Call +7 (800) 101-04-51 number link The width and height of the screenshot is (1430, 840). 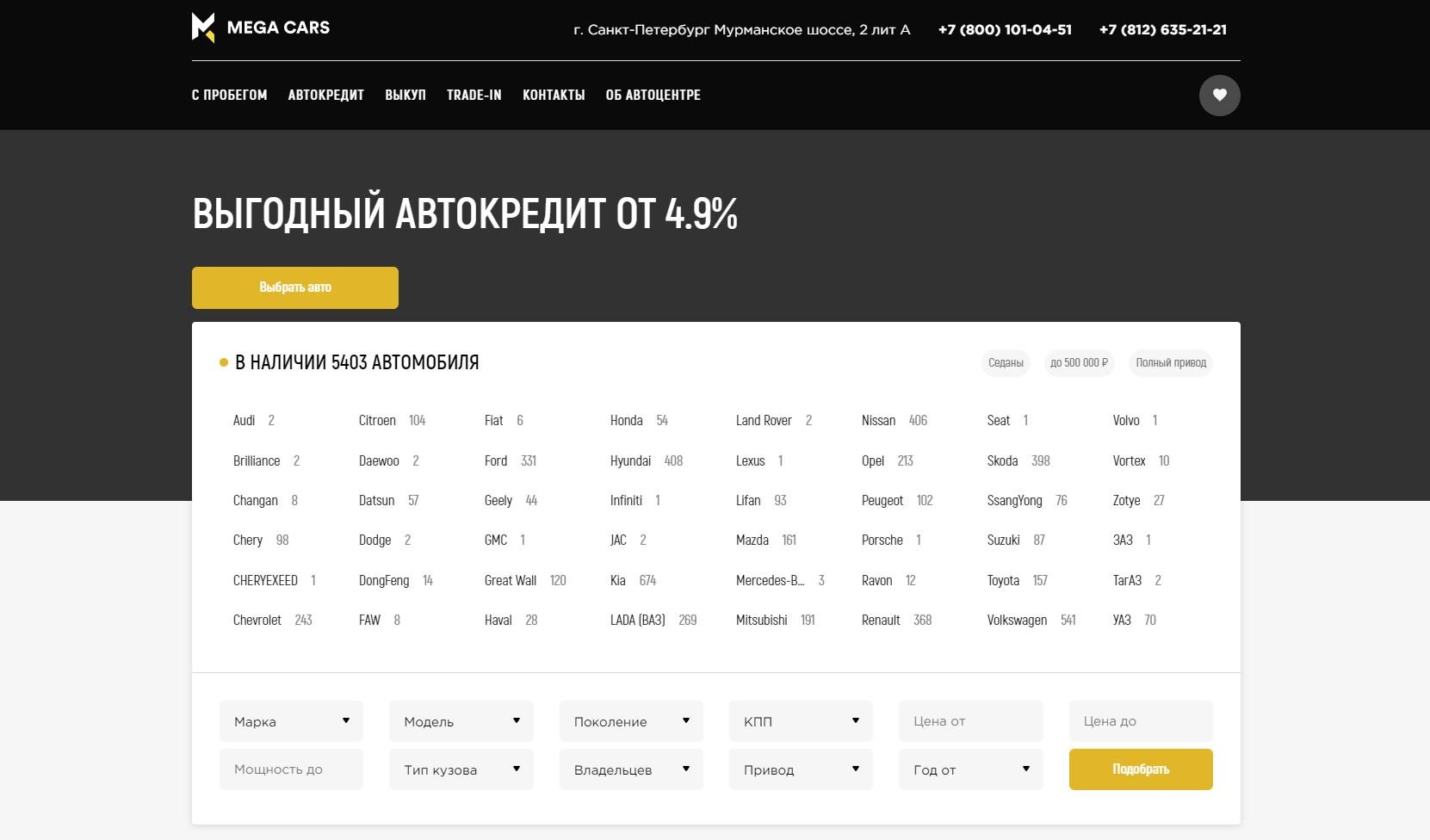tap(1004, 29)
